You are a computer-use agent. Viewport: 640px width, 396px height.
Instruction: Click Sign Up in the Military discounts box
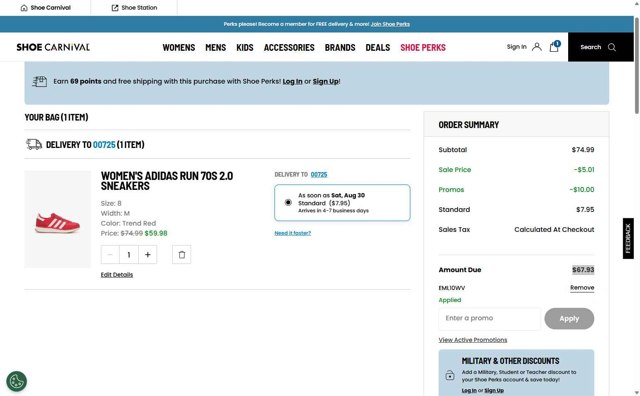[494, 391]
